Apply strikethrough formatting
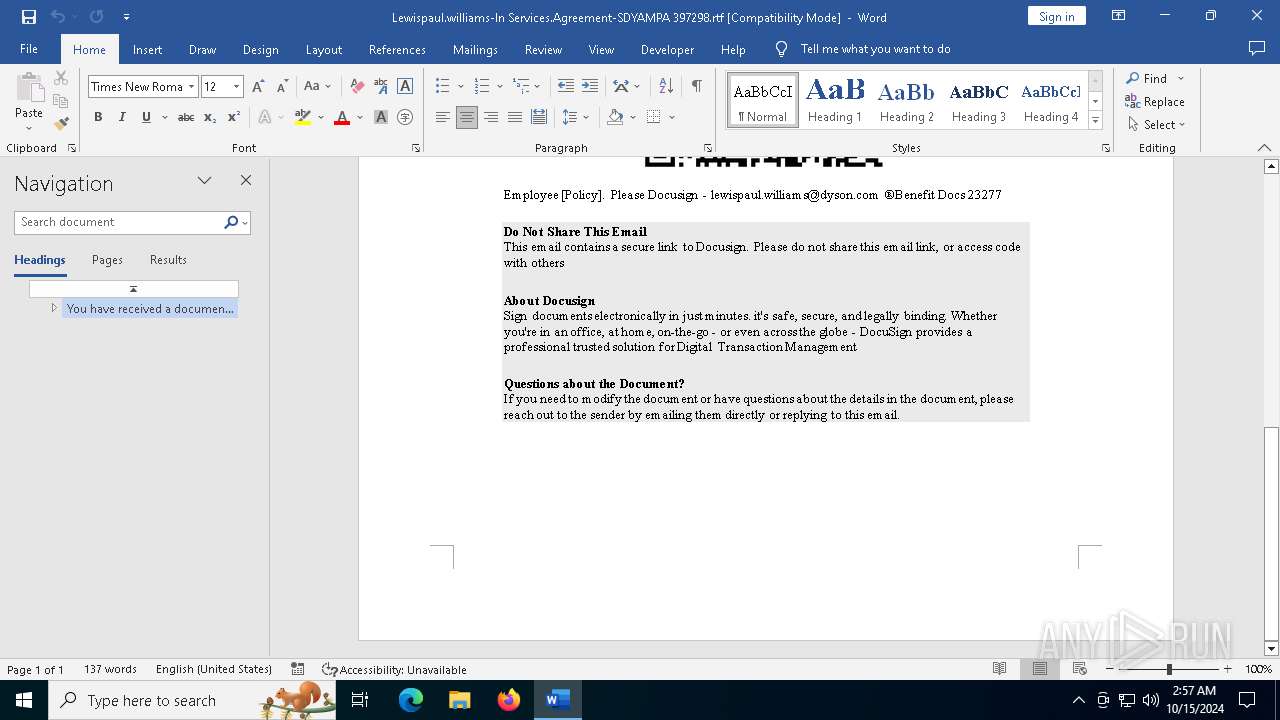The image size is (1280, 720). (186, 117)
